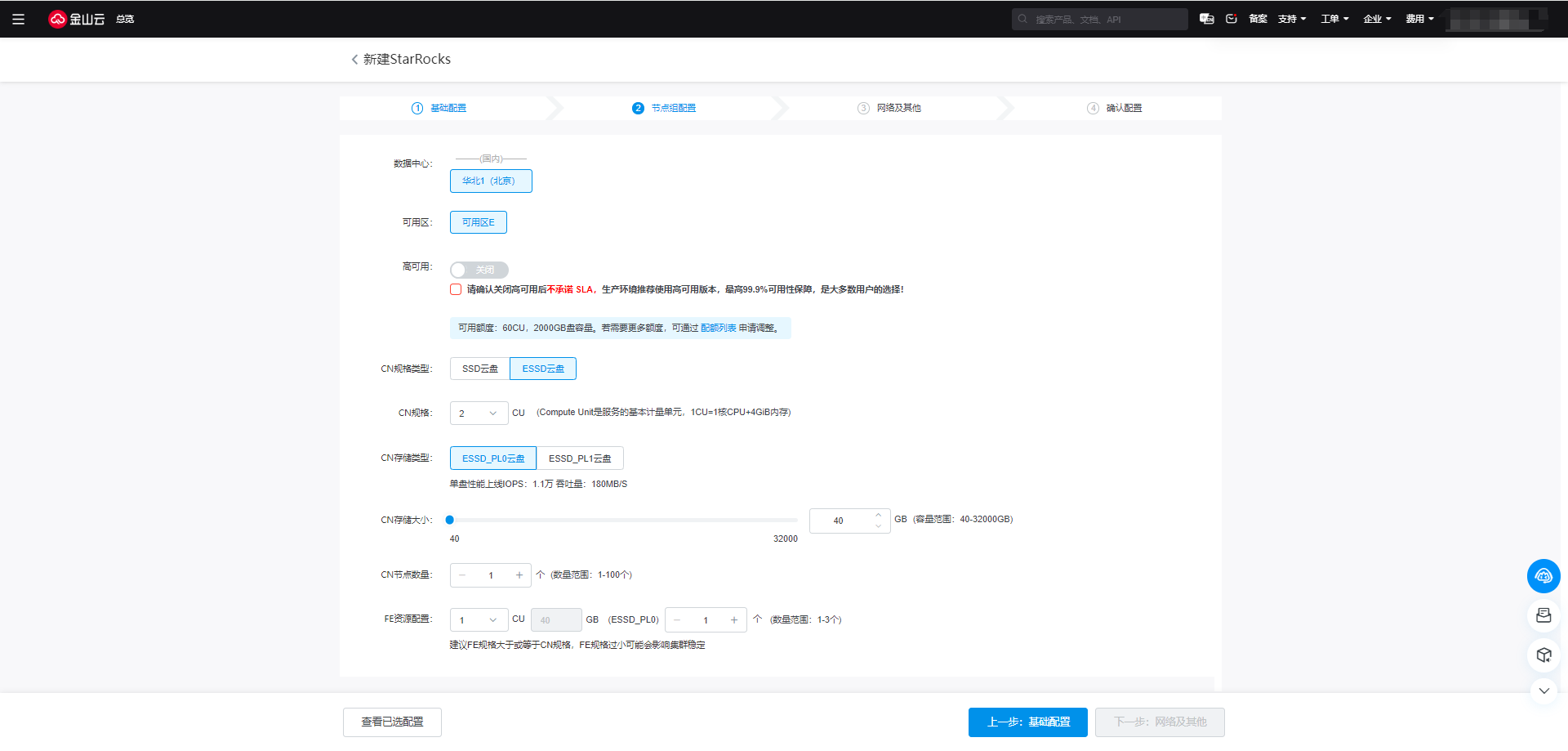Check the SLA confirmation checkbox
The height and width of the screenshot is (751, 1568).
coord(456,289)
